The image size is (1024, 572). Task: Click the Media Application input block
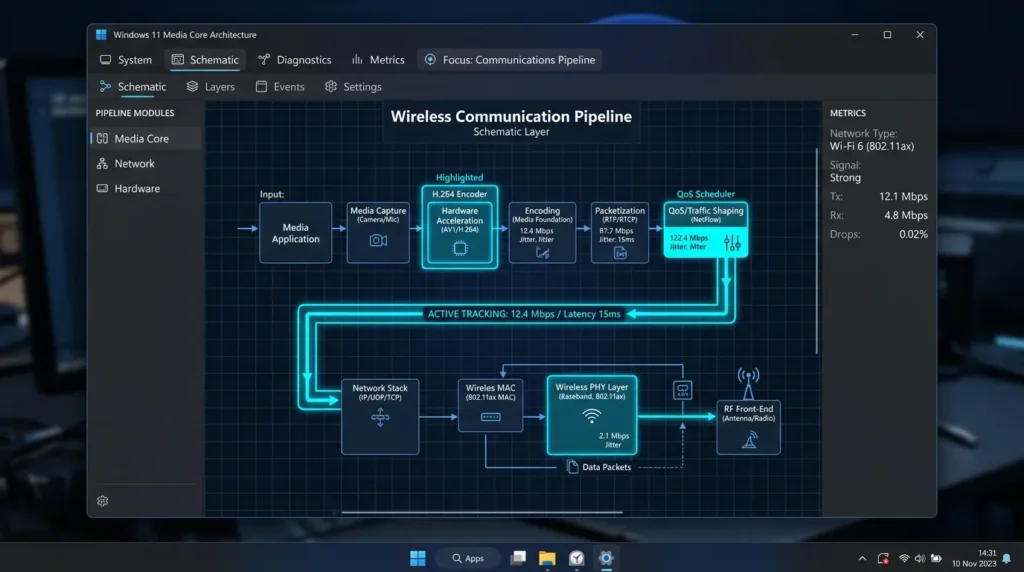295,232
